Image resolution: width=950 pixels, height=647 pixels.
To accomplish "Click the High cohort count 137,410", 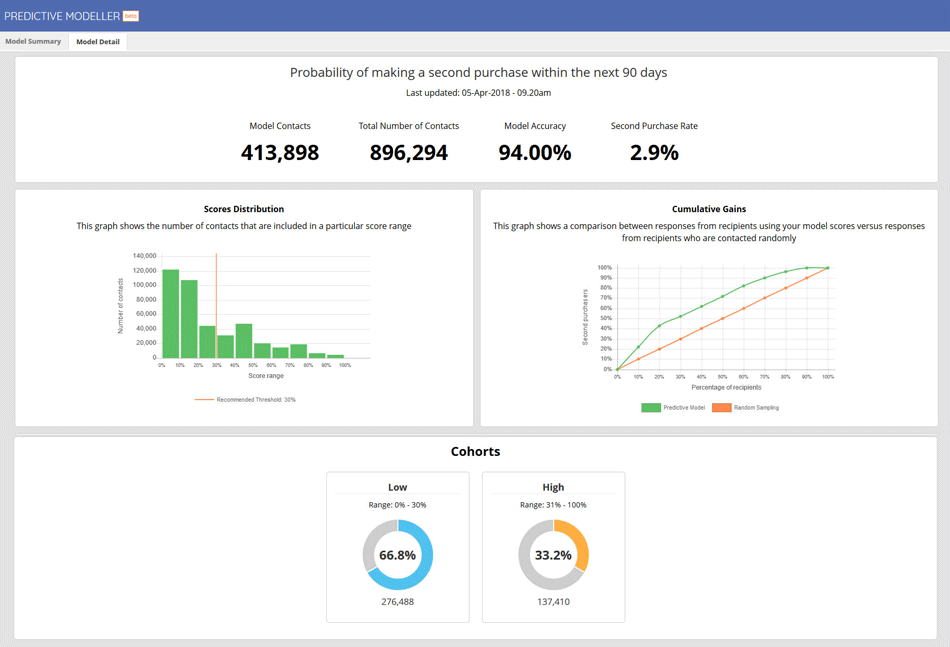I will click(x=553, y=602).
